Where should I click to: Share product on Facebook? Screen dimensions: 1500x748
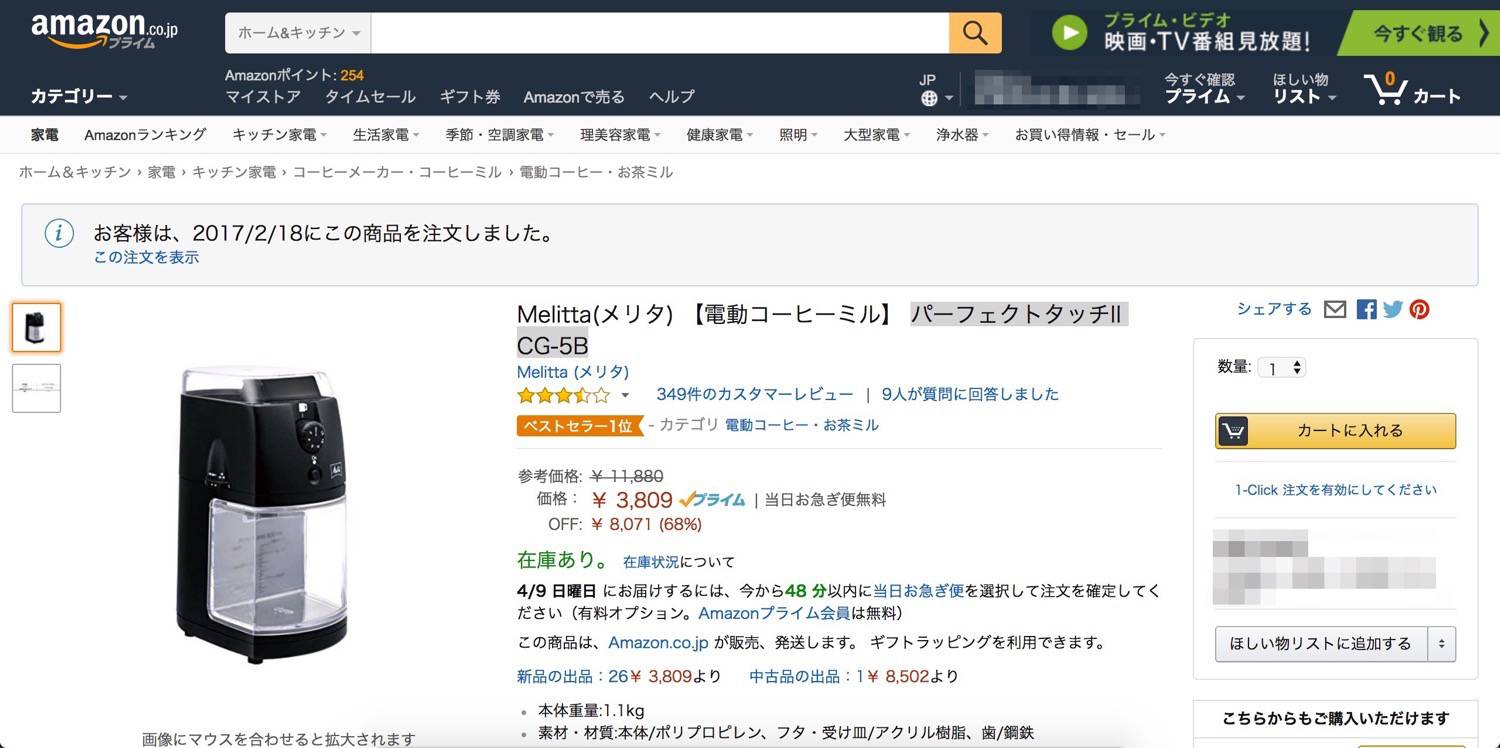pos(1366,310)
